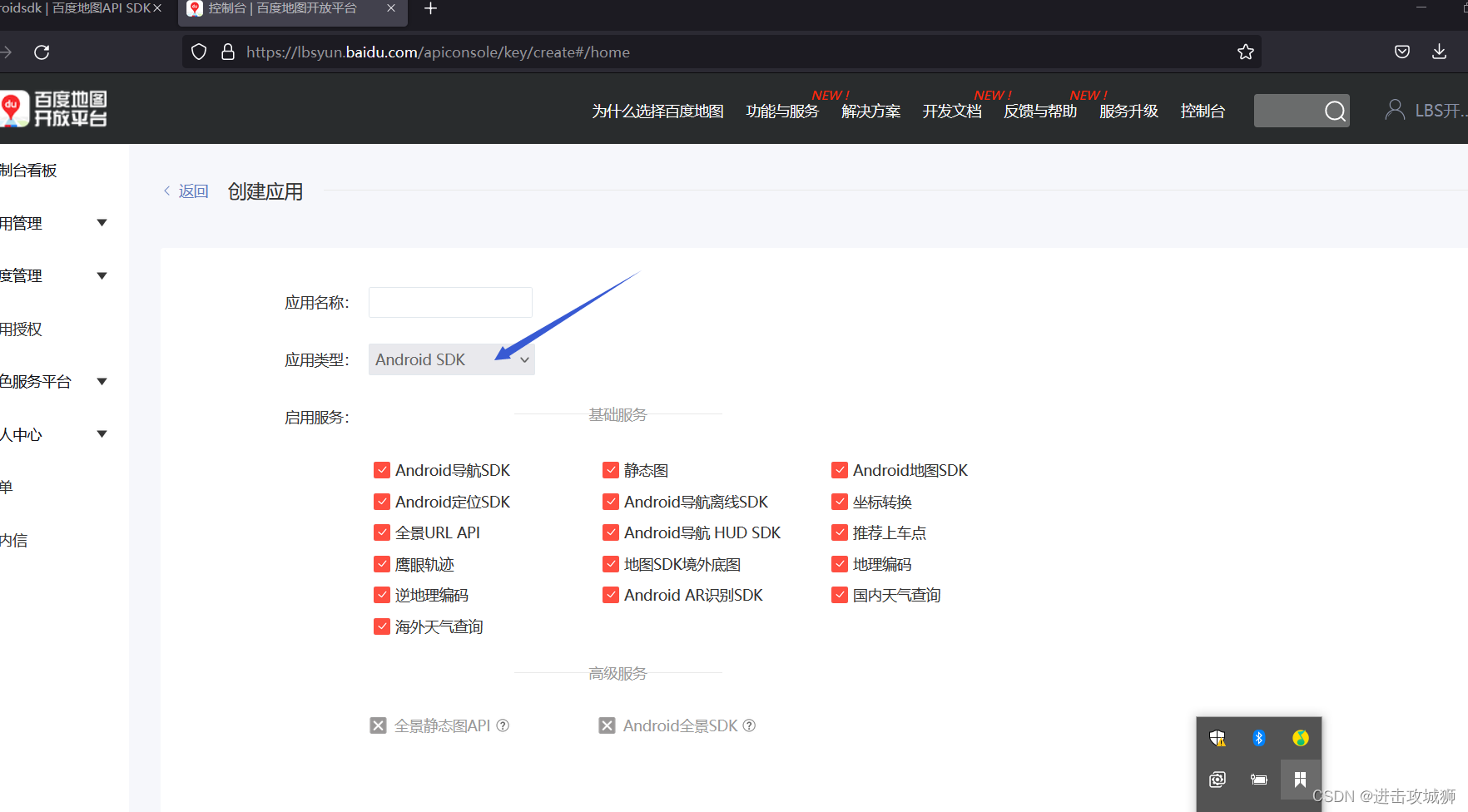Open 反馈与帮助 nav menu
Screen dimensions: 1468x812
point(1040,111)
